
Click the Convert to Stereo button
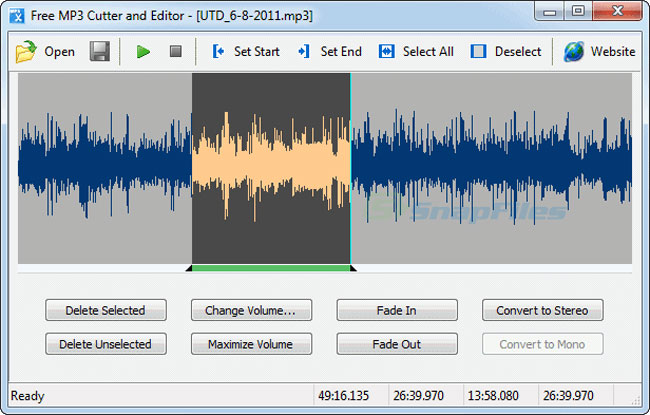(x=542, y=310)
